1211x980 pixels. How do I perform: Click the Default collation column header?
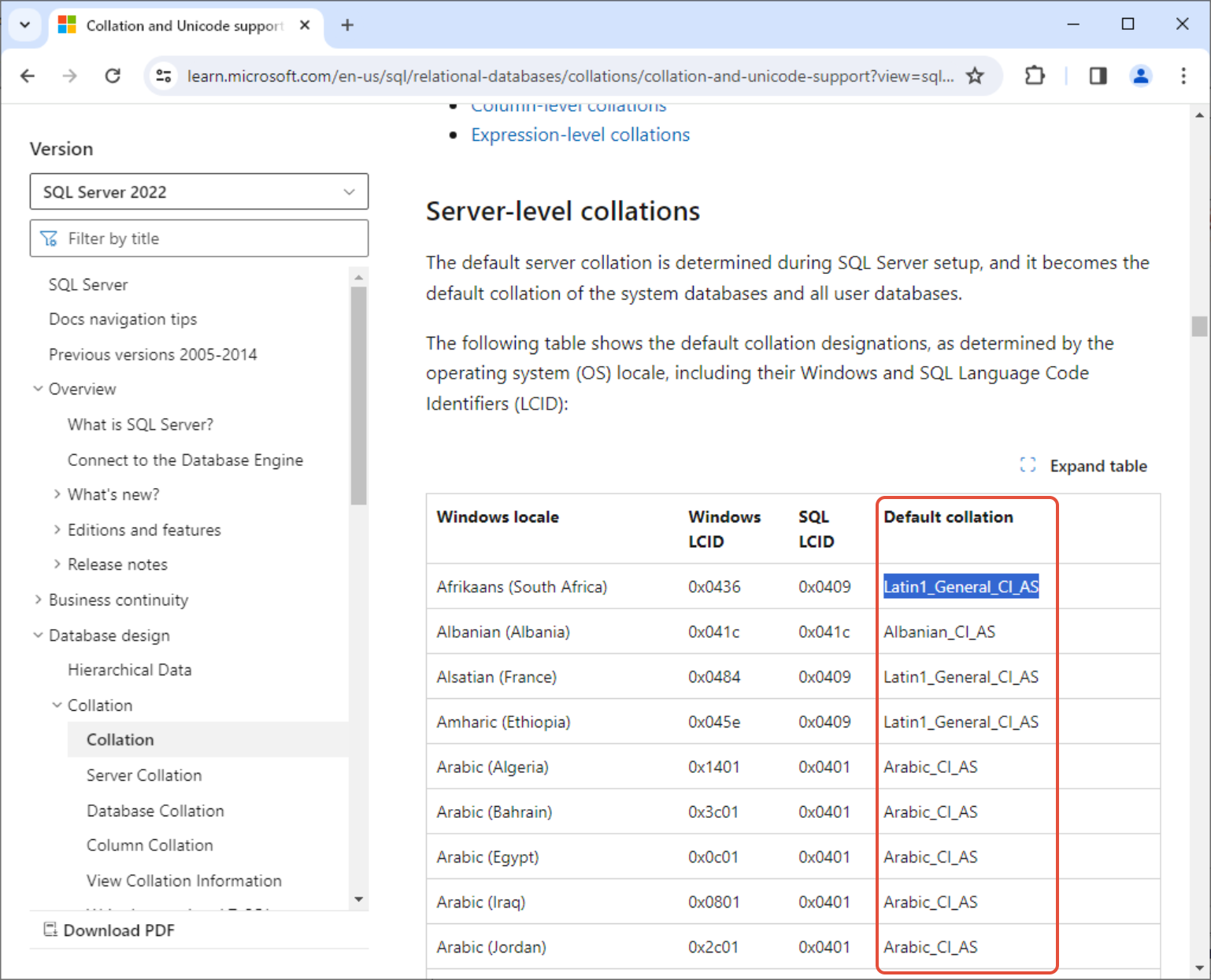click(948, 517)
